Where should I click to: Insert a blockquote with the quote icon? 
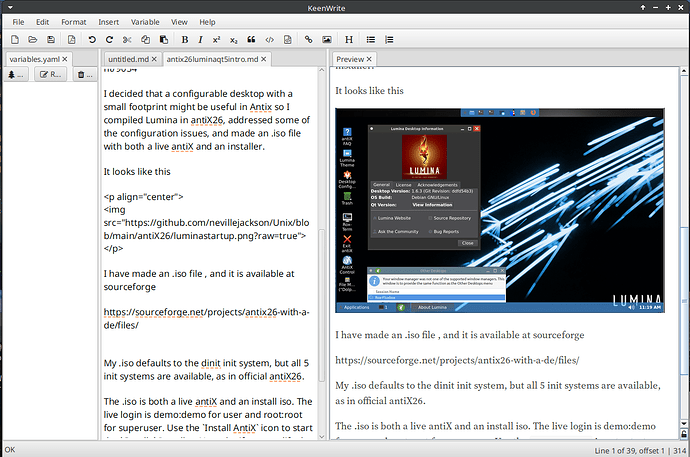[x=251, y=40]
